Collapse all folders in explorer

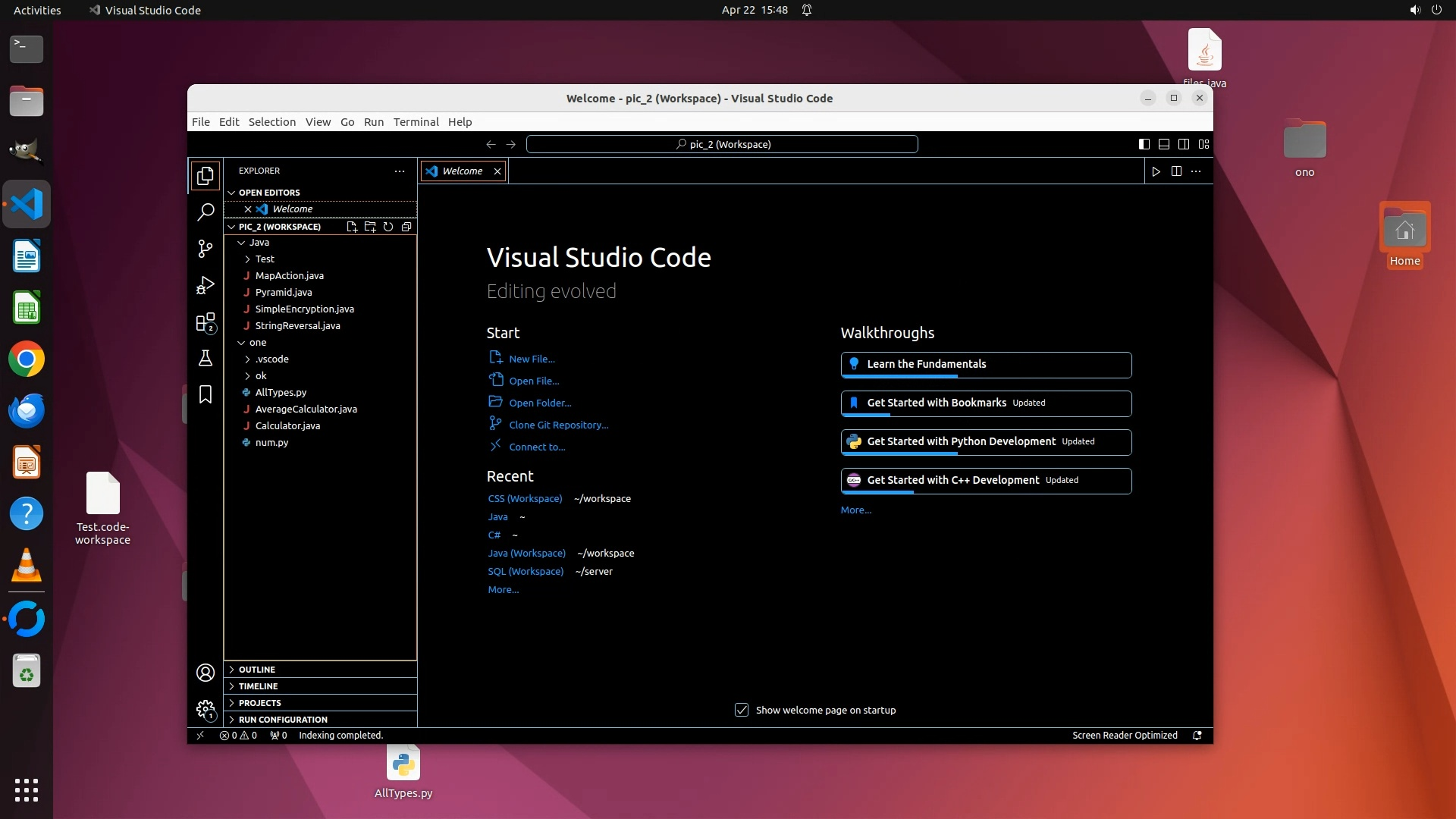click(406, 227)
